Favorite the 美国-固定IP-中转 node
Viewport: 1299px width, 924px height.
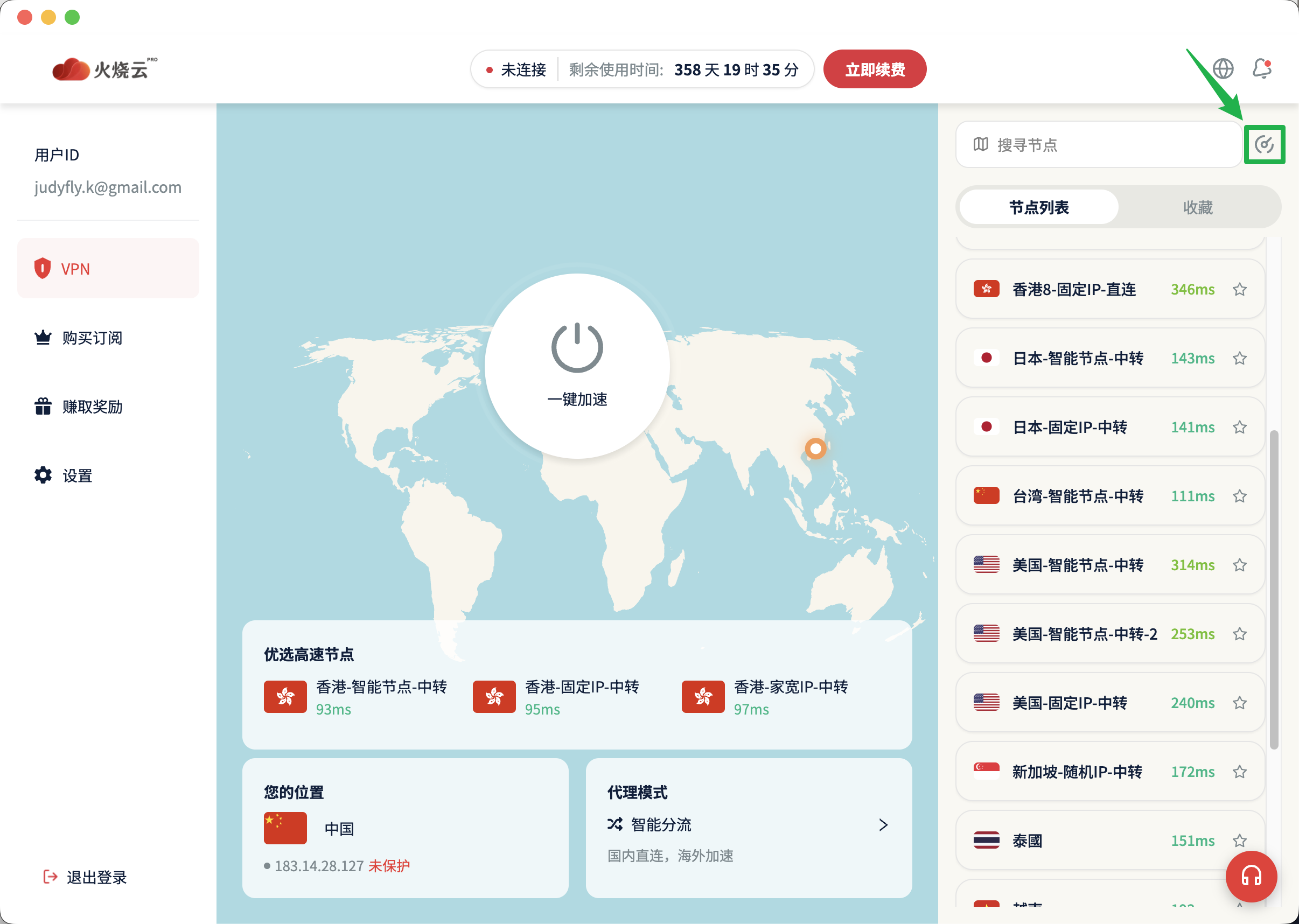click(x=1240, y=703)
